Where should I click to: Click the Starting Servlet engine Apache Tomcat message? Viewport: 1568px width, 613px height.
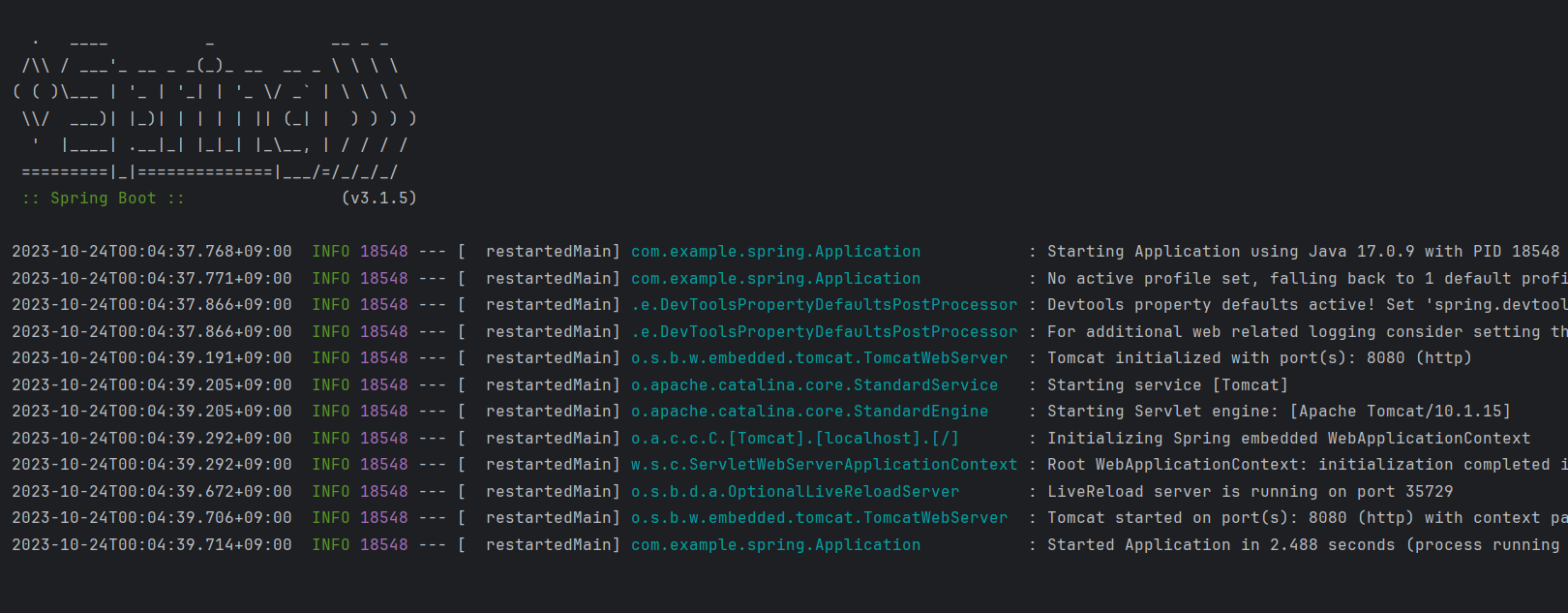click(1279, 412)
